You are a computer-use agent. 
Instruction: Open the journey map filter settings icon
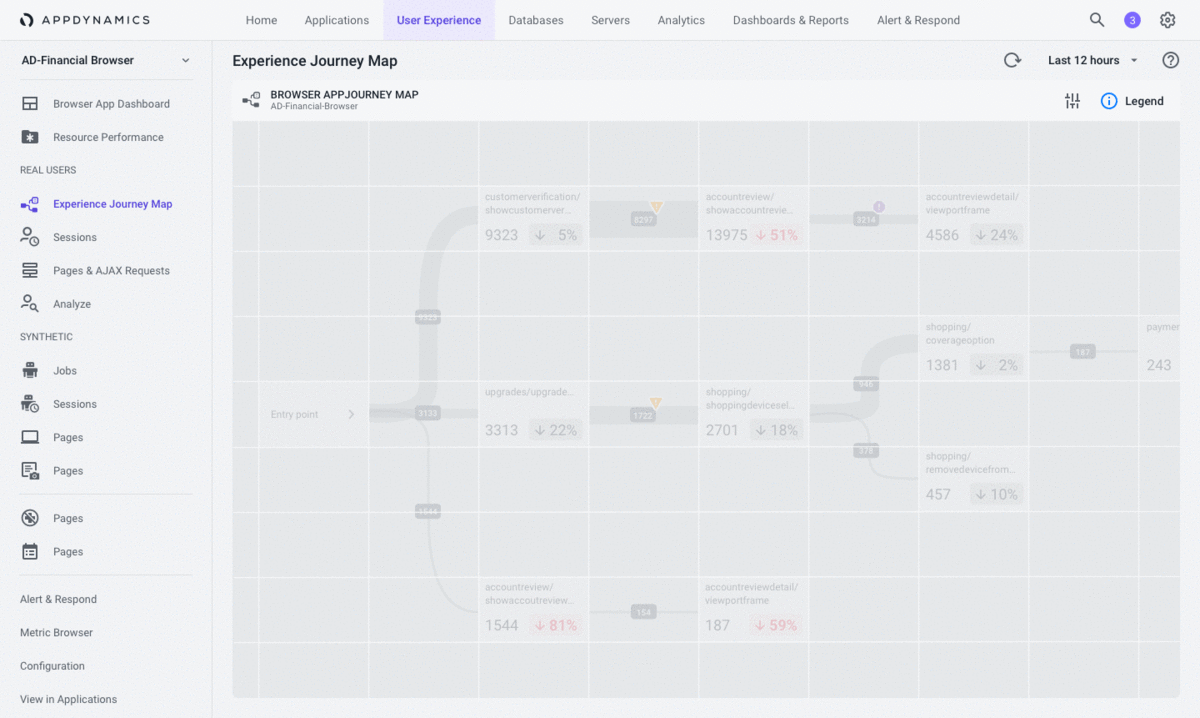click(x=1072, y=100)
